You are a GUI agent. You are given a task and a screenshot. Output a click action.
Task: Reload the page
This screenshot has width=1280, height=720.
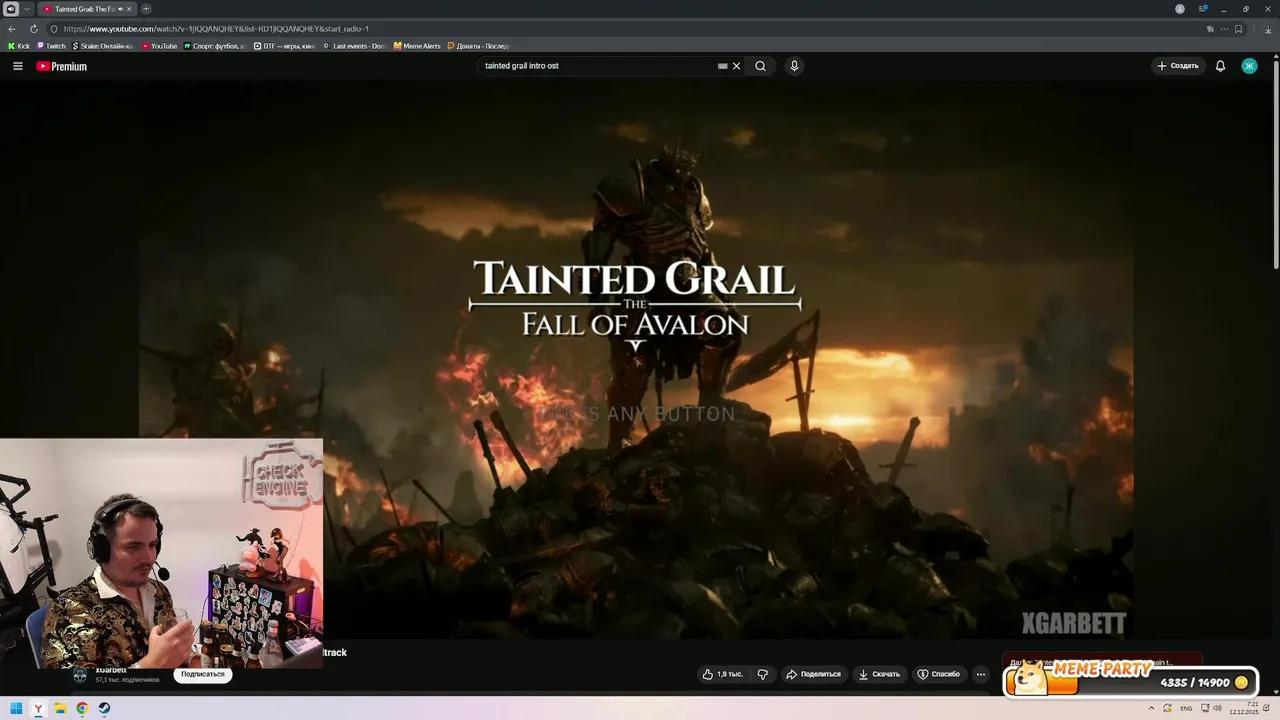[x=33, y=29]
